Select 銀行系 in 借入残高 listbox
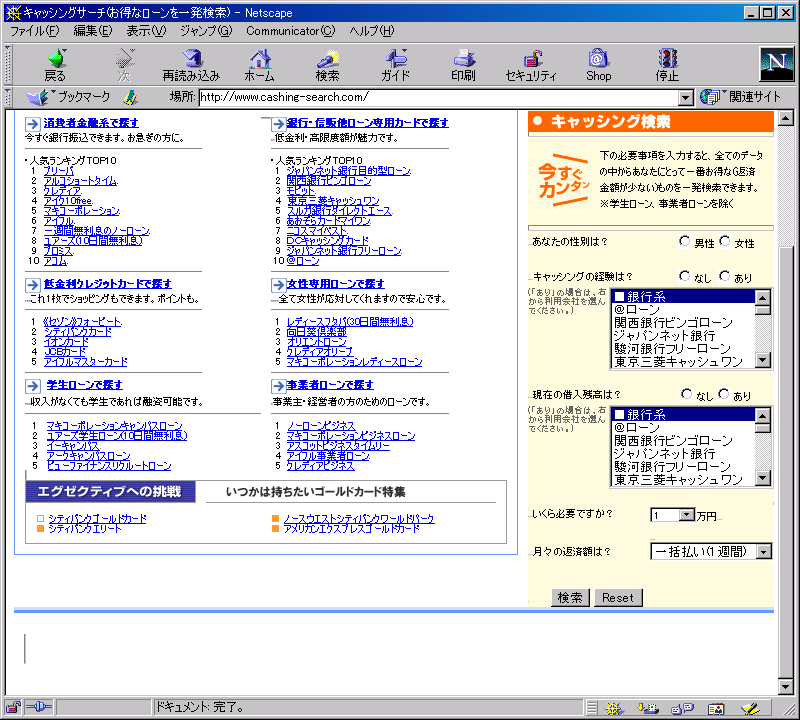This screenshot has width=800, height=720. point(683,415)
